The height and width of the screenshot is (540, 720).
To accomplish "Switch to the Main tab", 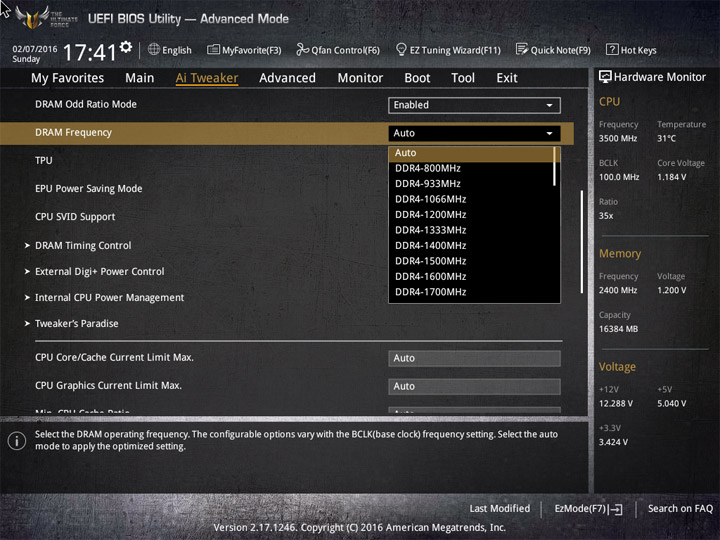I will [140, 78].
